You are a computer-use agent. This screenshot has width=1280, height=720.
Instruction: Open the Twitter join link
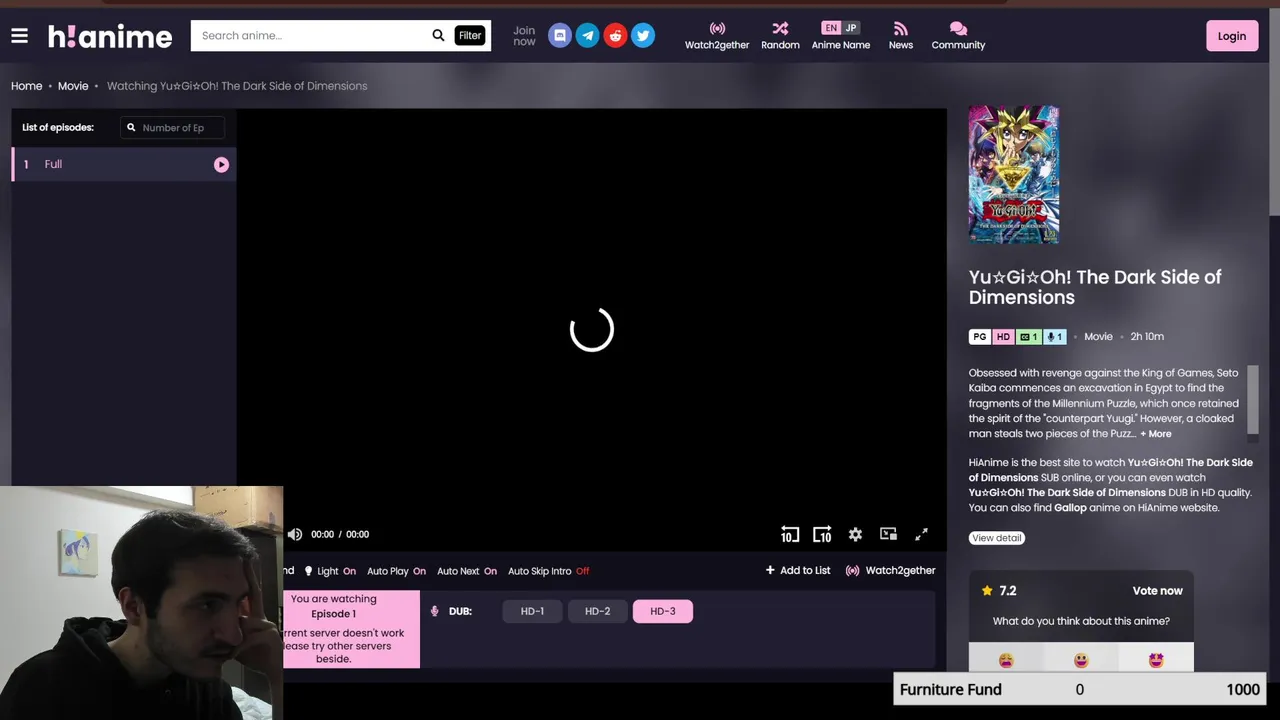tap(643, 36)
